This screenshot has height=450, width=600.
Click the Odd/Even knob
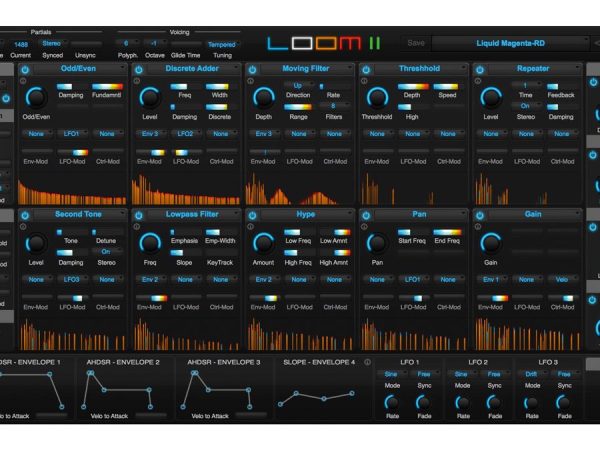click(x=36, y=98)
